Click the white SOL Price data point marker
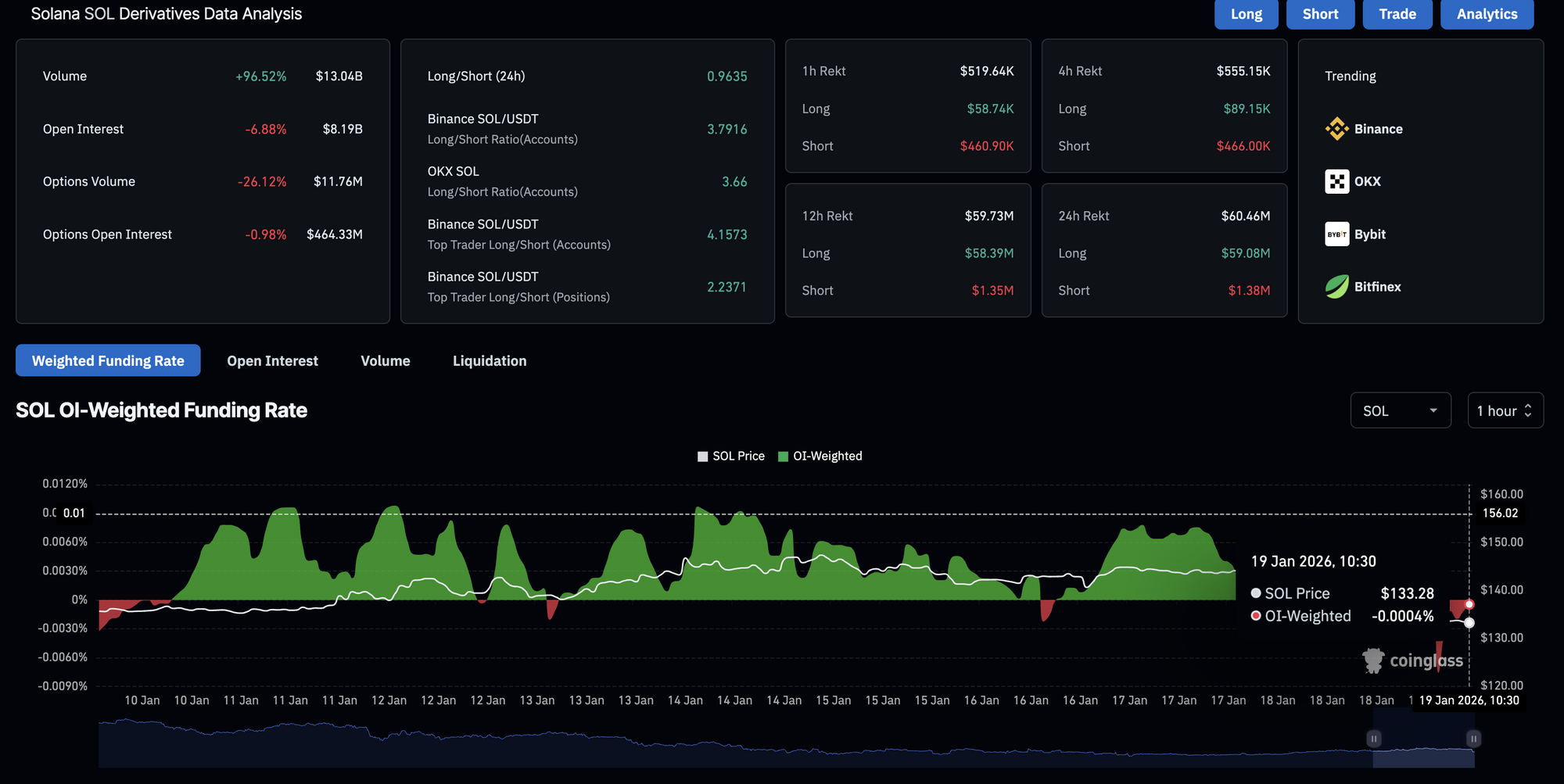 [1469, 623]
